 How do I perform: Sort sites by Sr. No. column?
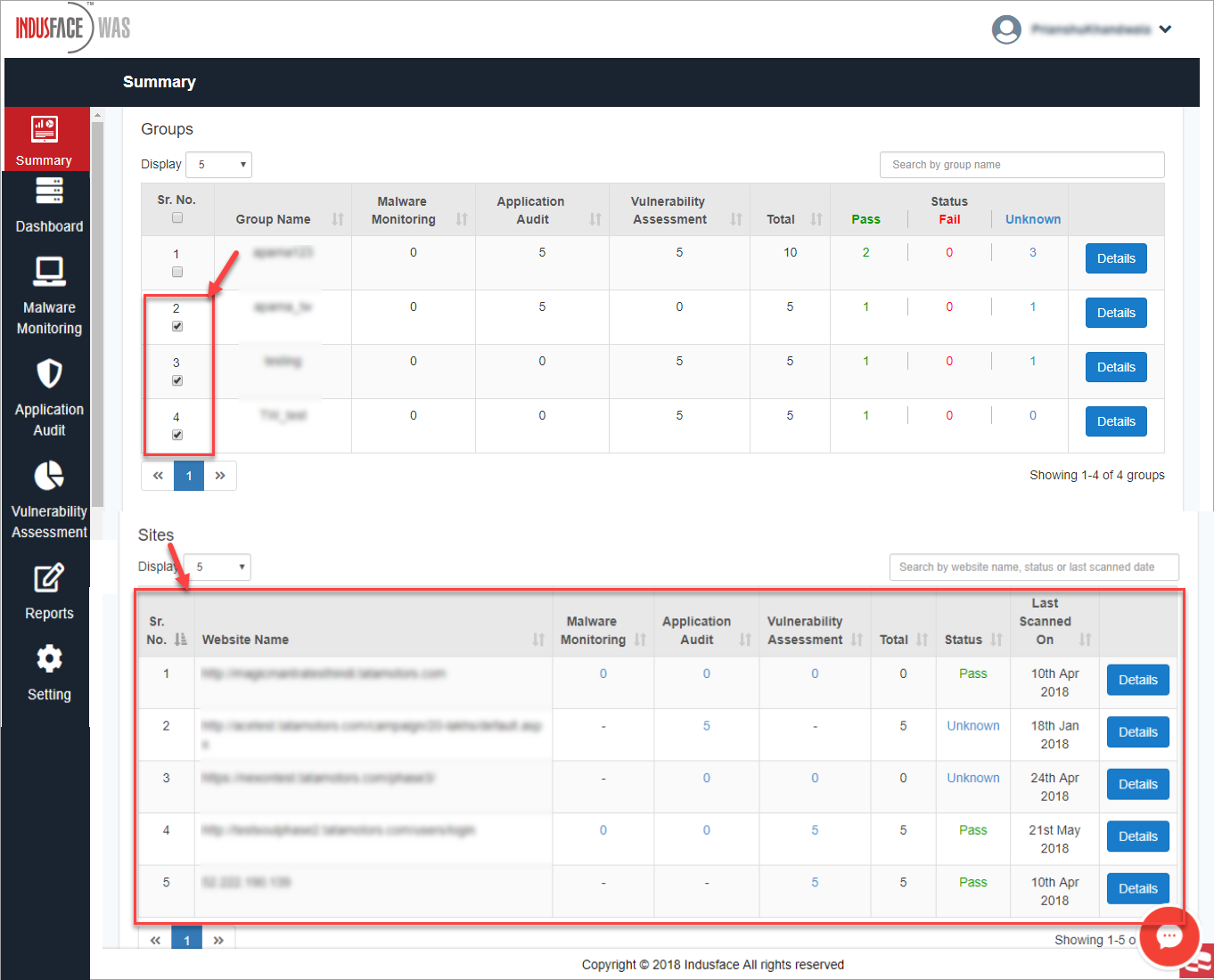coord(181,640)
